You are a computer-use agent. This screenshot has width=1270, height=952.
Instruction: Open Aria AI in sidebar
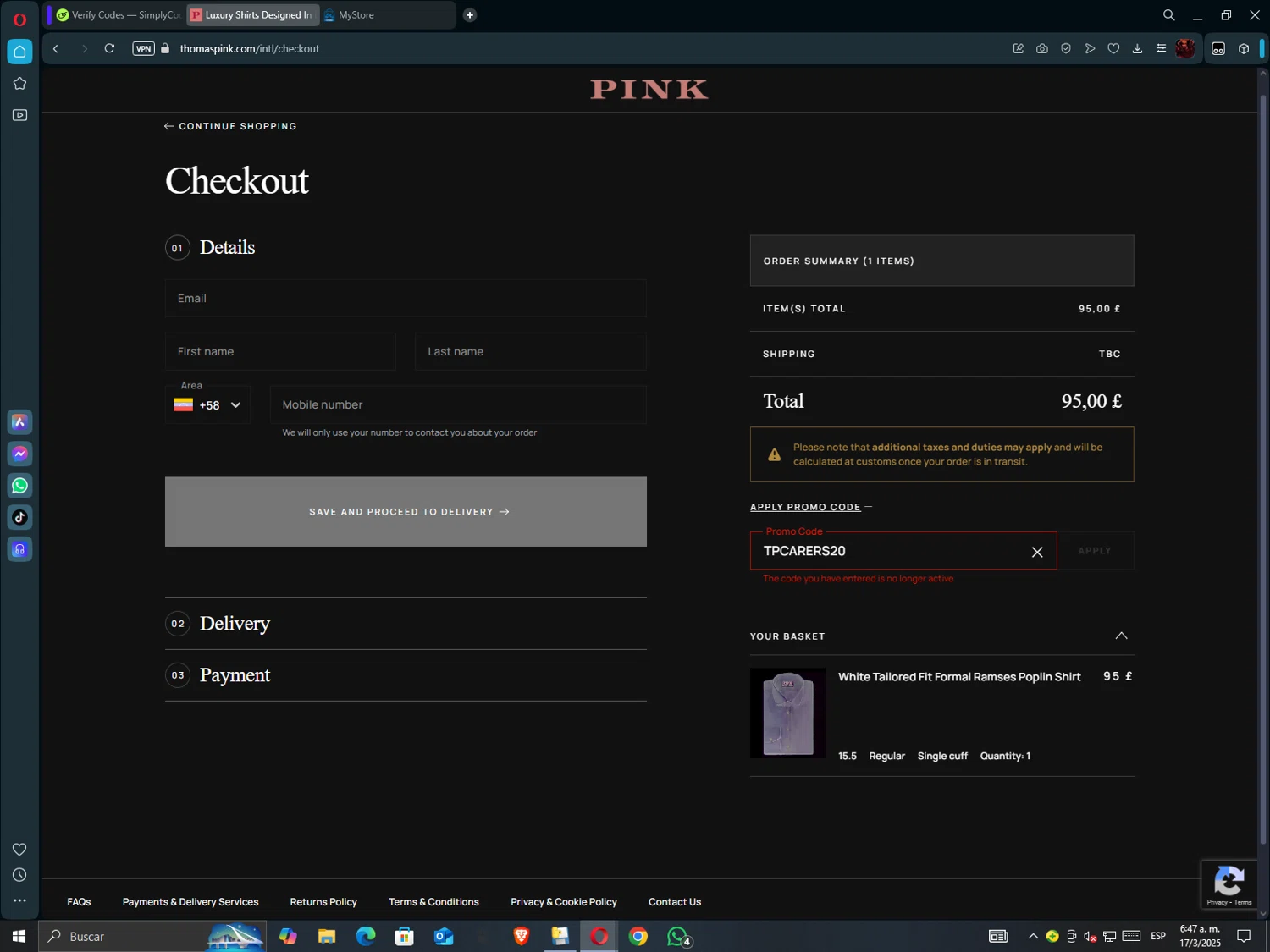click(19, 422)
